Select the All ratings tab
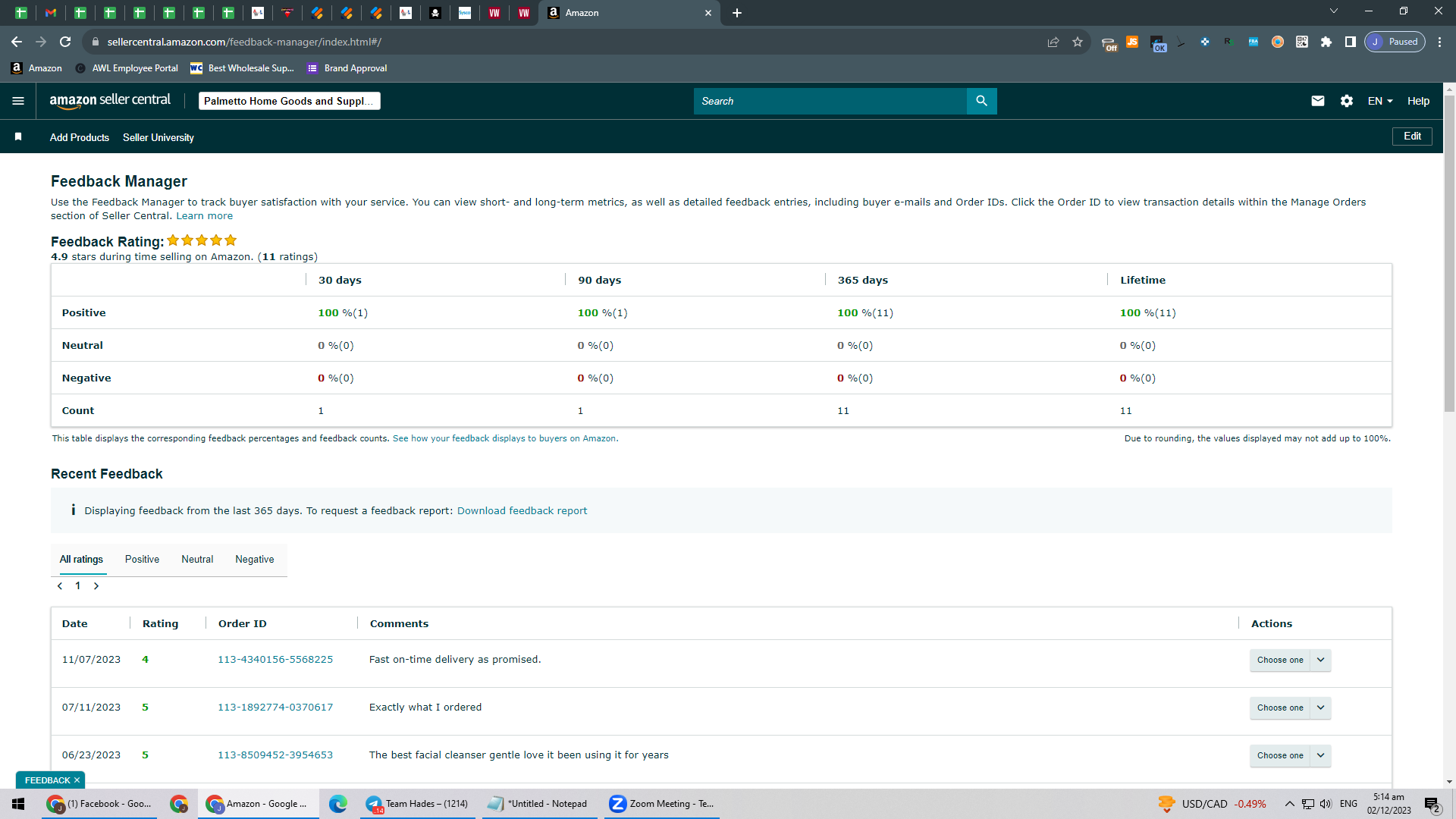 81,560
